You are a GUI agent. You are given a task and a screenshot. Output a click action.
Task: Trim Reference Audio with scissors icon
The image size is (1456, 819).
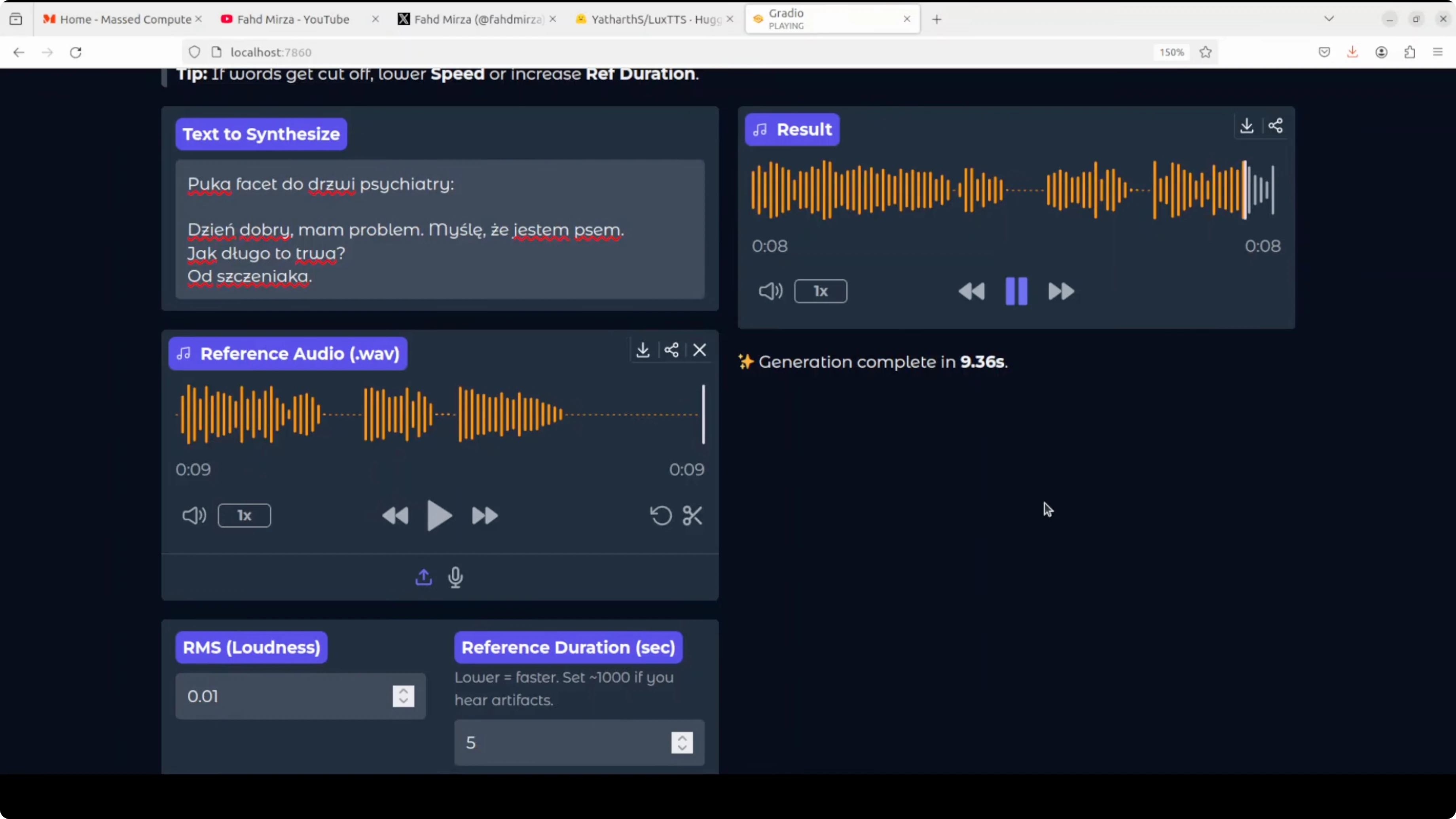pos(692,515)
